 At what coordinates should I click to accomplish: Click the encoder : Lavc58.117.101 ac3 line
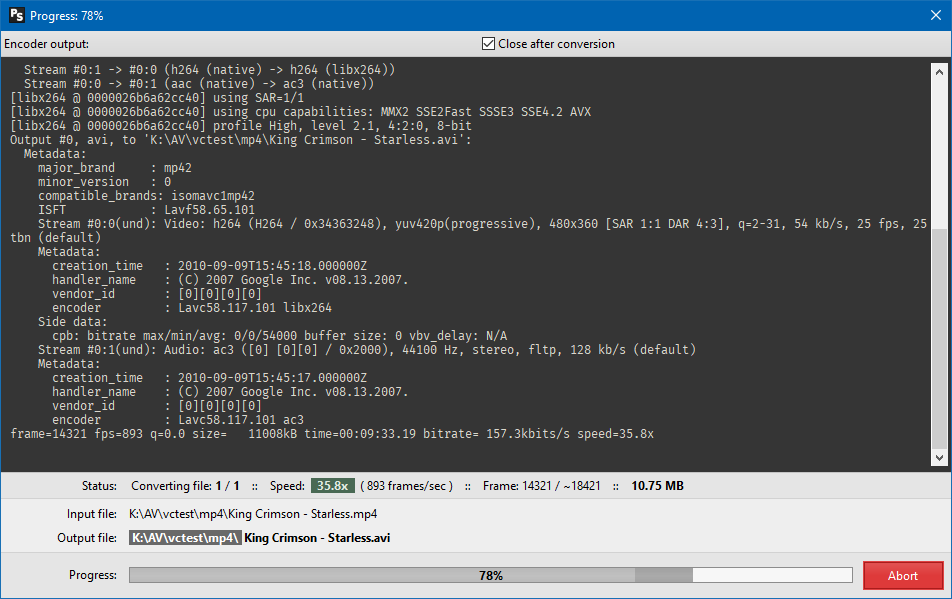point(178,419)
